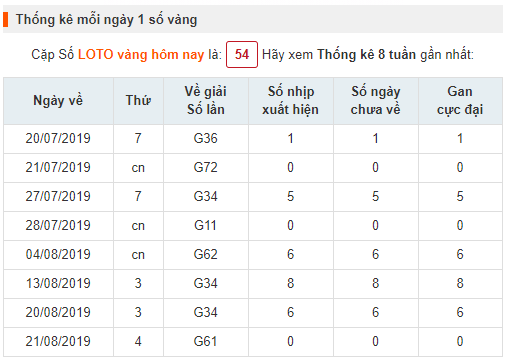Image resolution: width=505 pixels, height=362 pixels.
Task: Select the date cell 20/08/2019
Action: 58,312
